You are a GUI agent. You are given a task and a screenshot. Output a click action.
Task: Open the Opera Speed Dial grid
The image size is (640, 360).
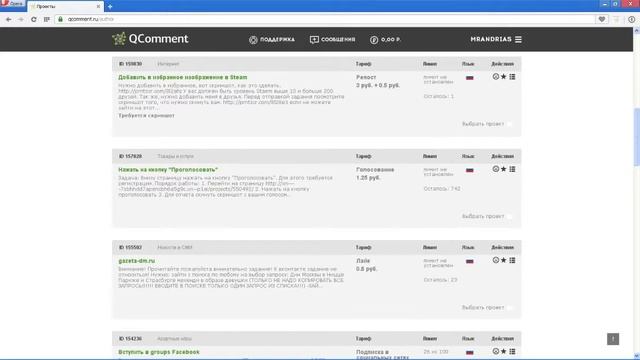point(47,19)
